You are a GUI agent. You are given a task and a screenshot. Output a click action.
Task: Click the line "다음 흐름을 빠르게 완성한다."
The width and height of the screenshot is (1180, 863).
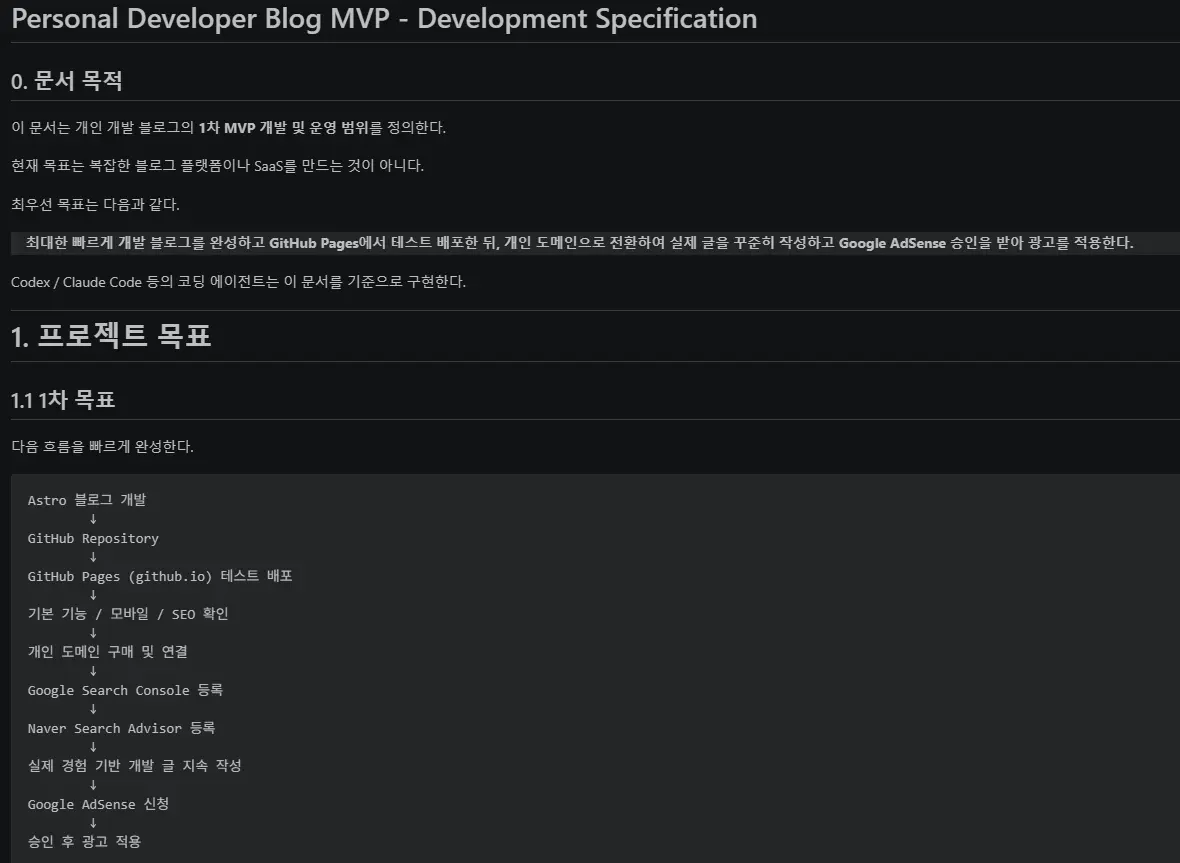click(102, 446)
